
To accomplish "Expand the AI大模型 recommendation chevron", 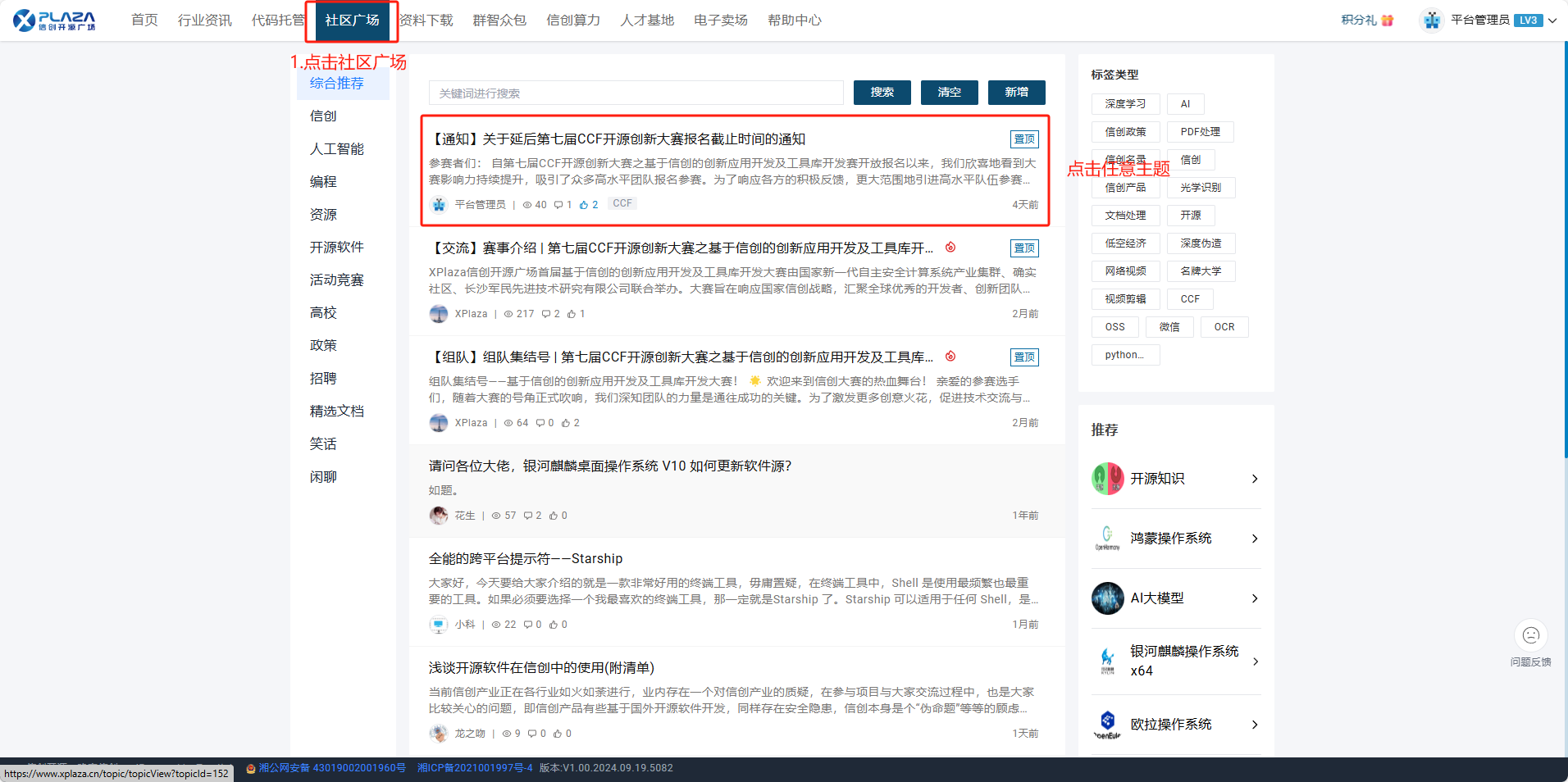I will pos(1254,598).
